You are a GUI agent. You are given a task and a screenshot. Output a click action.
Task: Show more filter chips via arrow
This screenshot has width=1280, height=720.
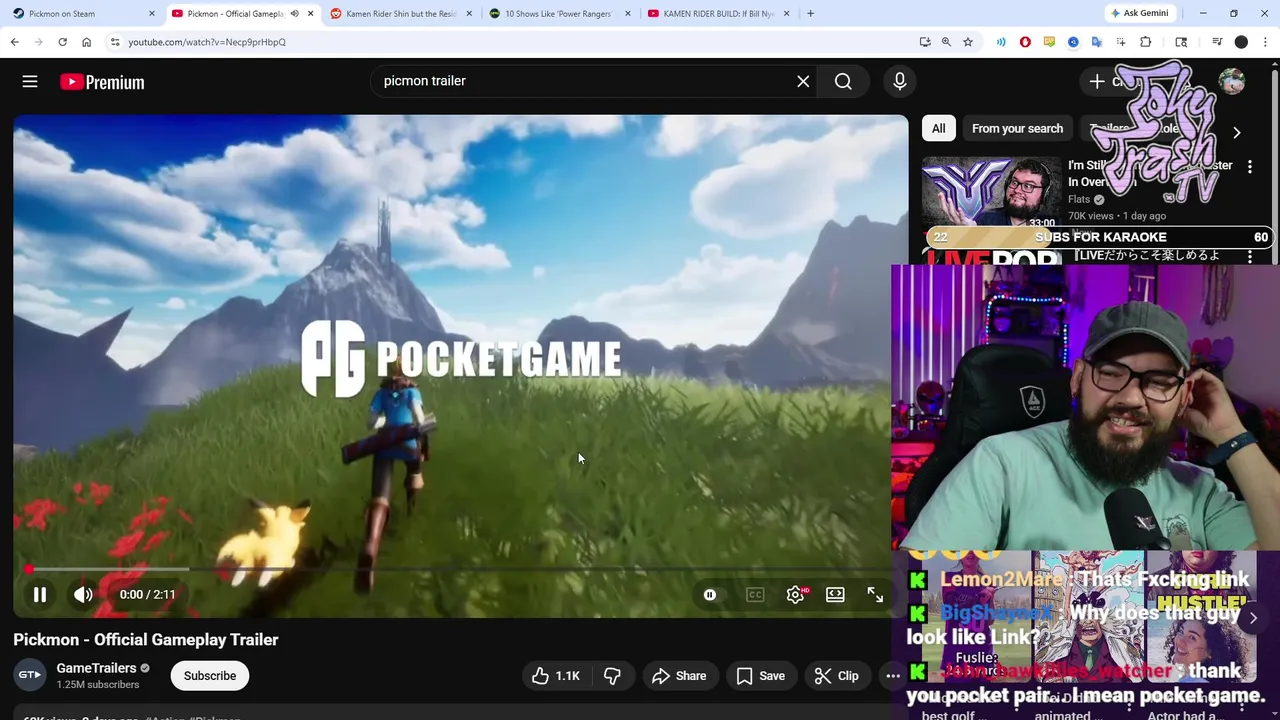(1236, 132)
